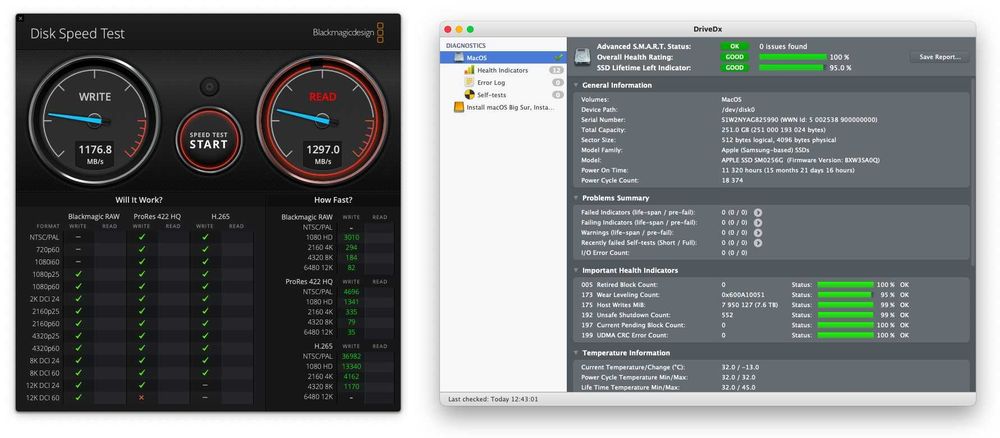
Task: Select MacOS drive in DriveDx sidebar
Action: (503, 57)
